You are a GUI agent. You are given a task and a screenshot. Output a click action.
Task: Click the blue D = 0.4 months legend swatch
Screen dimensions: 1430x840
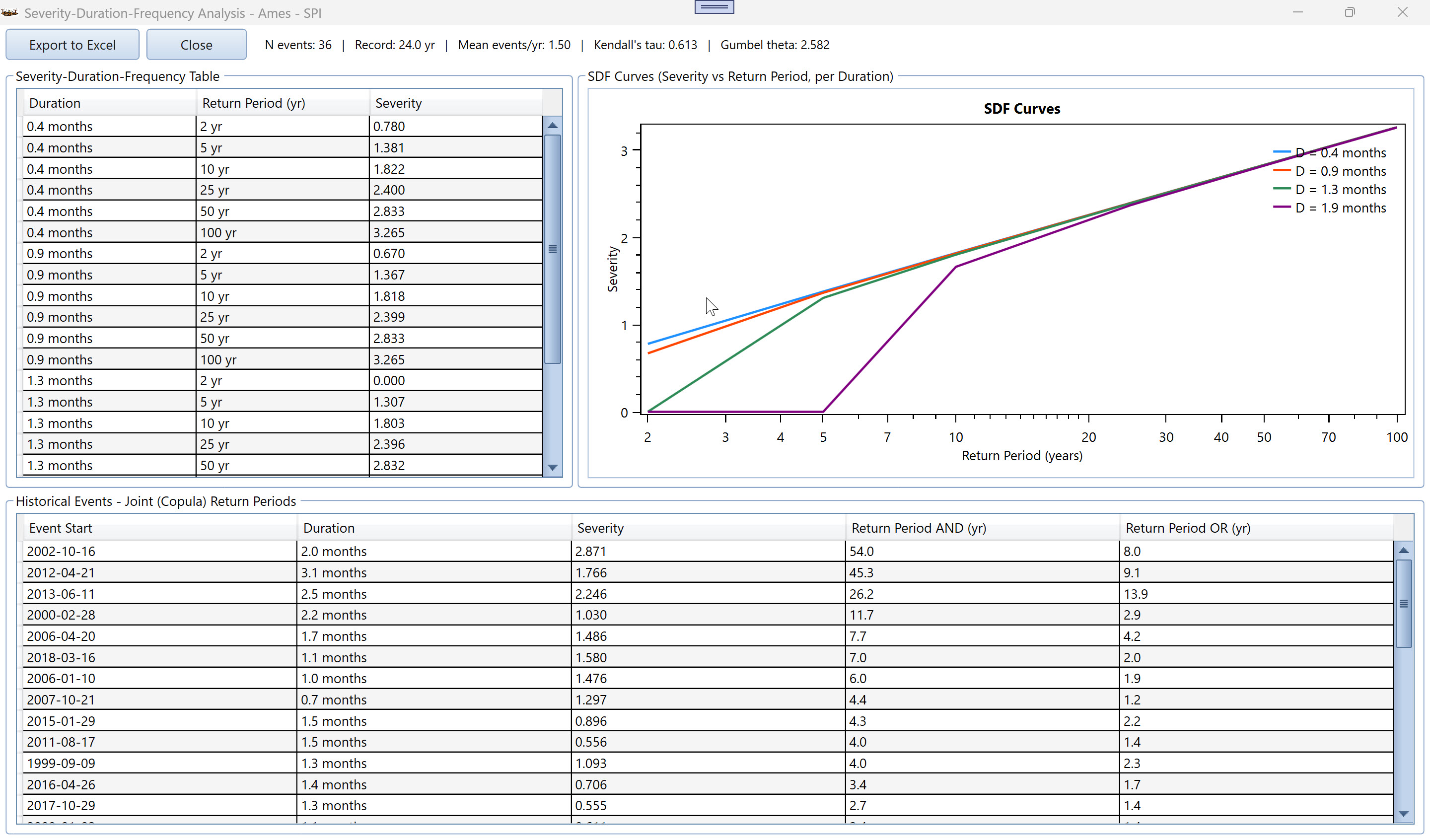coord(1282,152)
